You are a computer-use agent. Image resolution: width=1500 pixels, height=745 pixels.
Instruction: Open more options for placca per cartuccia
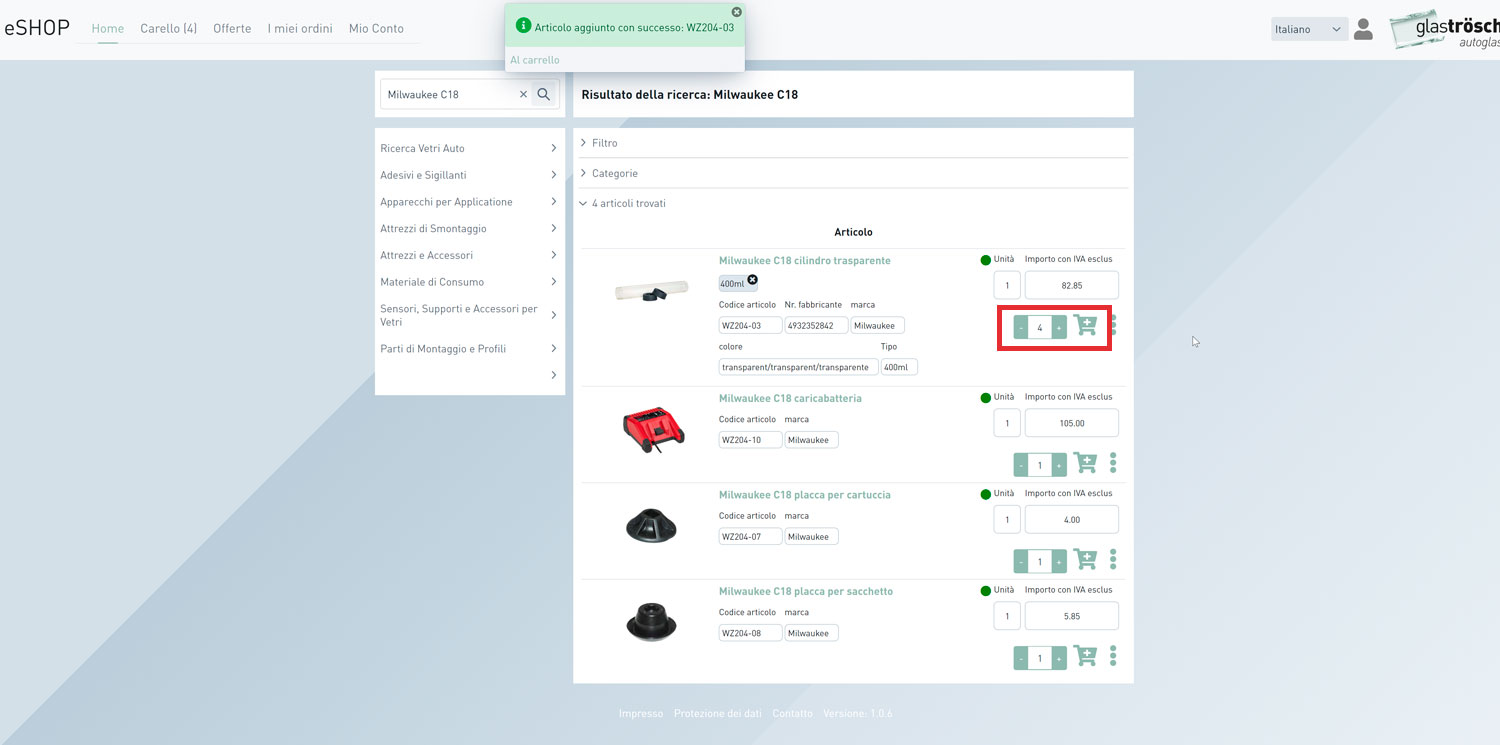[1113, 559]
